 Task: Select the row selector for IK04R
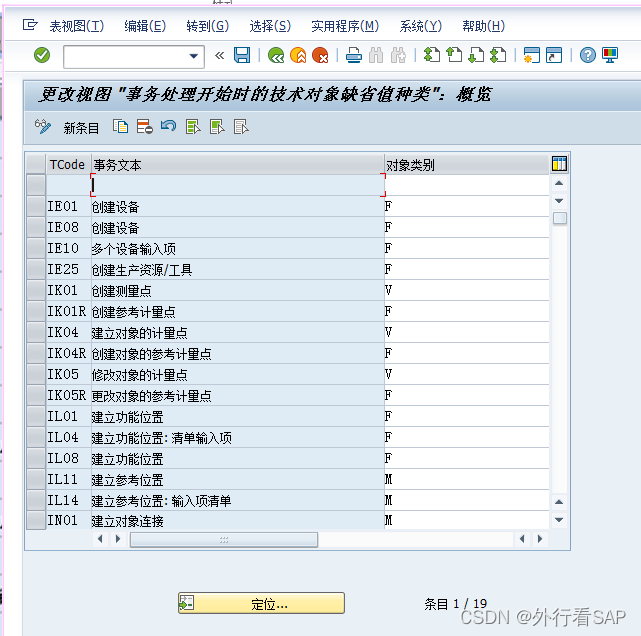36,354
